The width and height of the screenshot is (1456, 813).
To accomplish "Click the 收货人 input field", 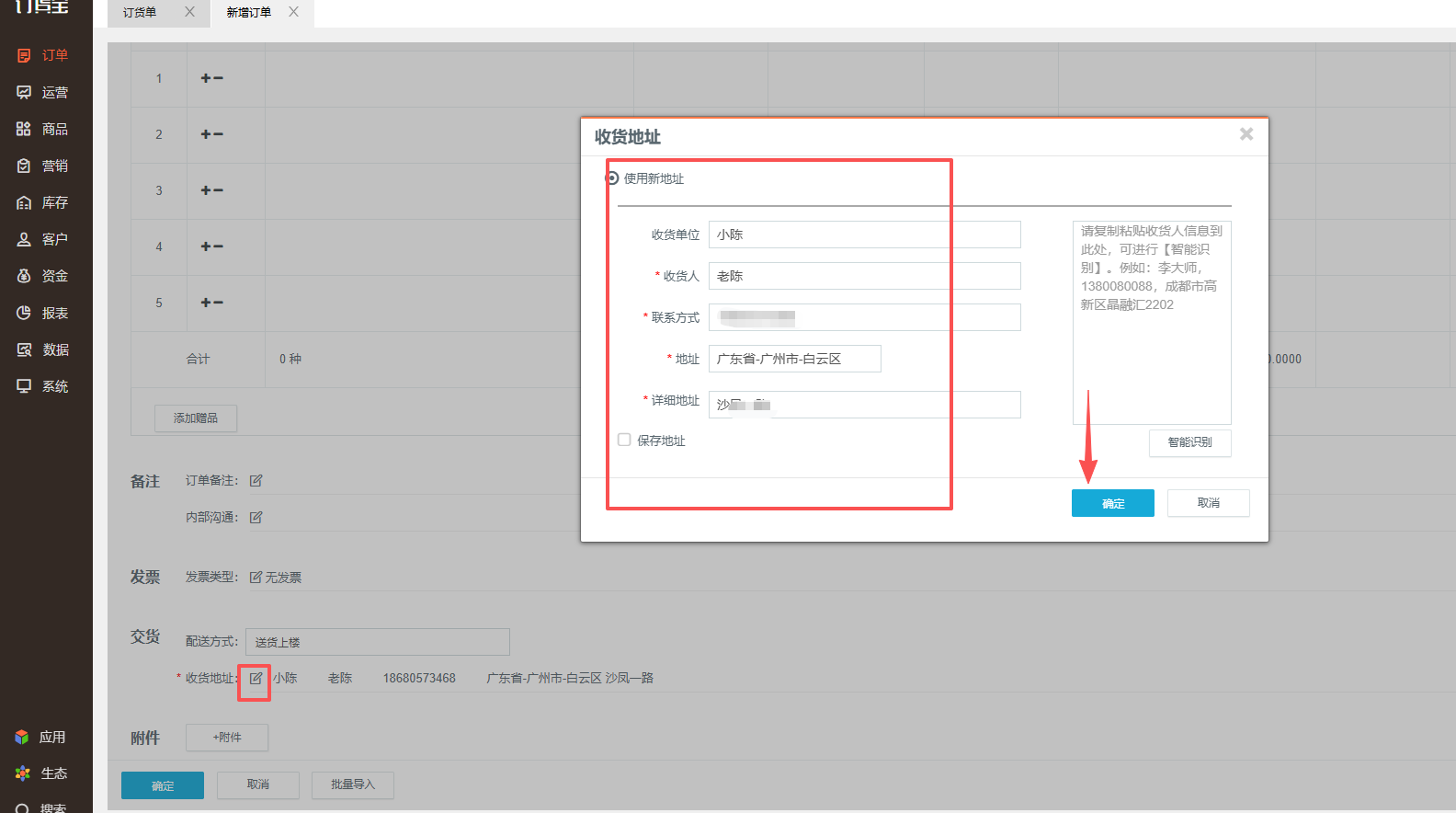I will [865, 276].
